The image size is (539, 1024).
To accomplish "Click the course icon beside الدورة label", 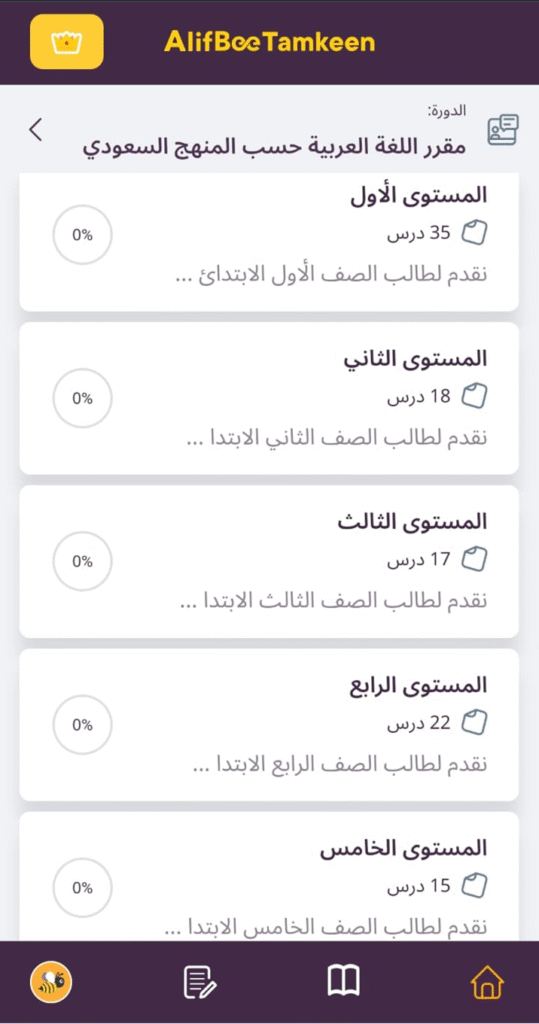I will coord(502,130).
